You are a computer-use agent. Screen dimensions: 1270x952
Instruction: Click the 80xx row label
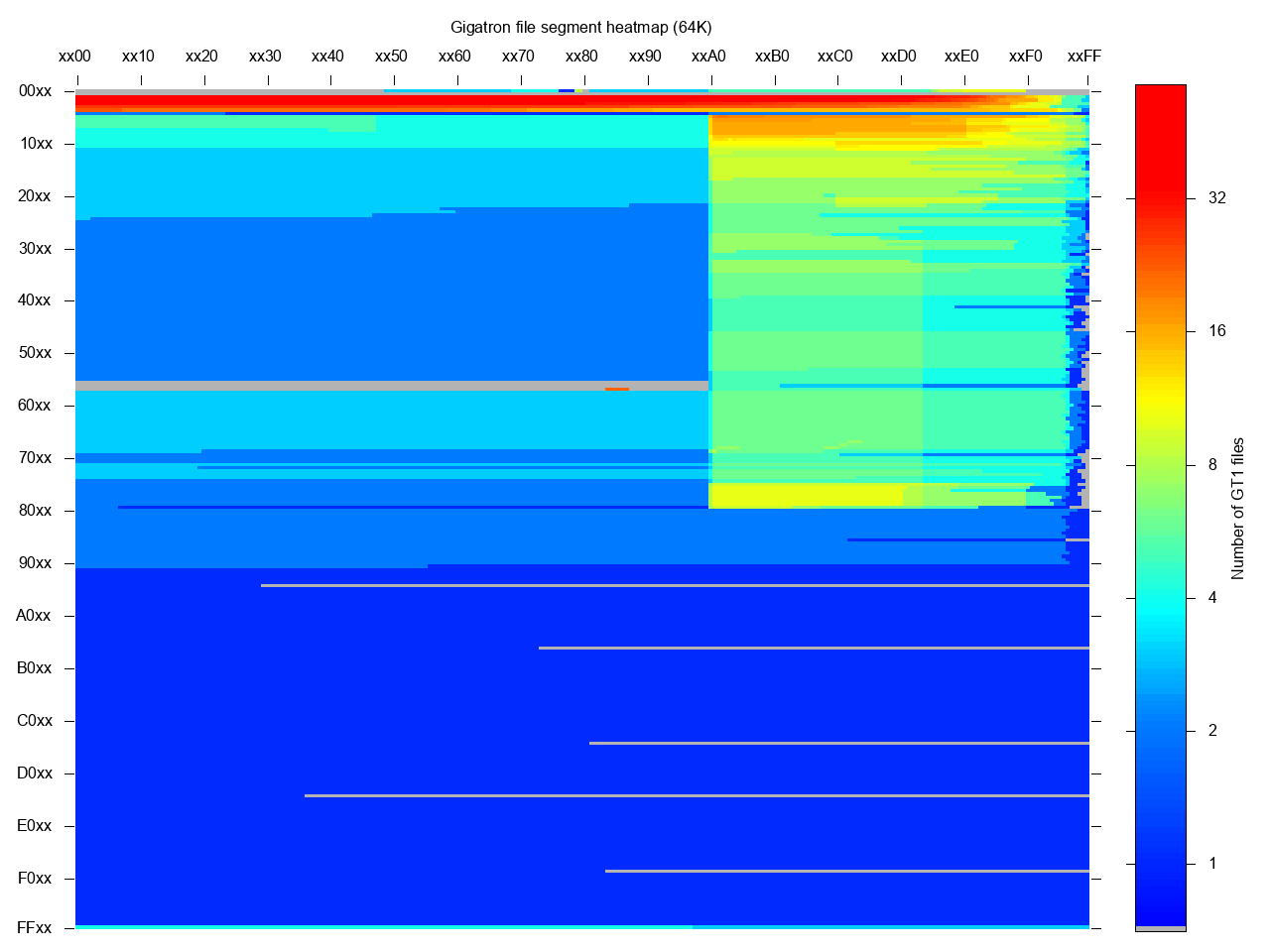[x=36, y=511]
